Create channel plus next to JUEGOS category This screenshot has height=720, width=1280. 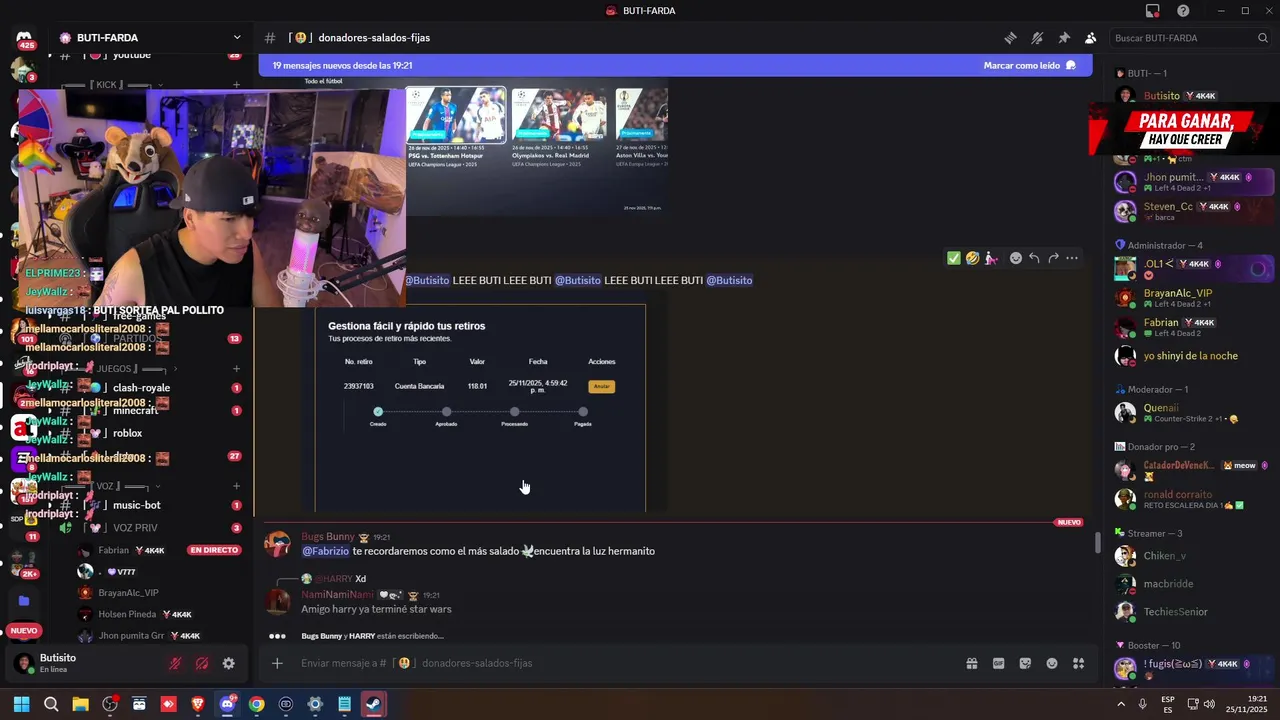point(237,368)
